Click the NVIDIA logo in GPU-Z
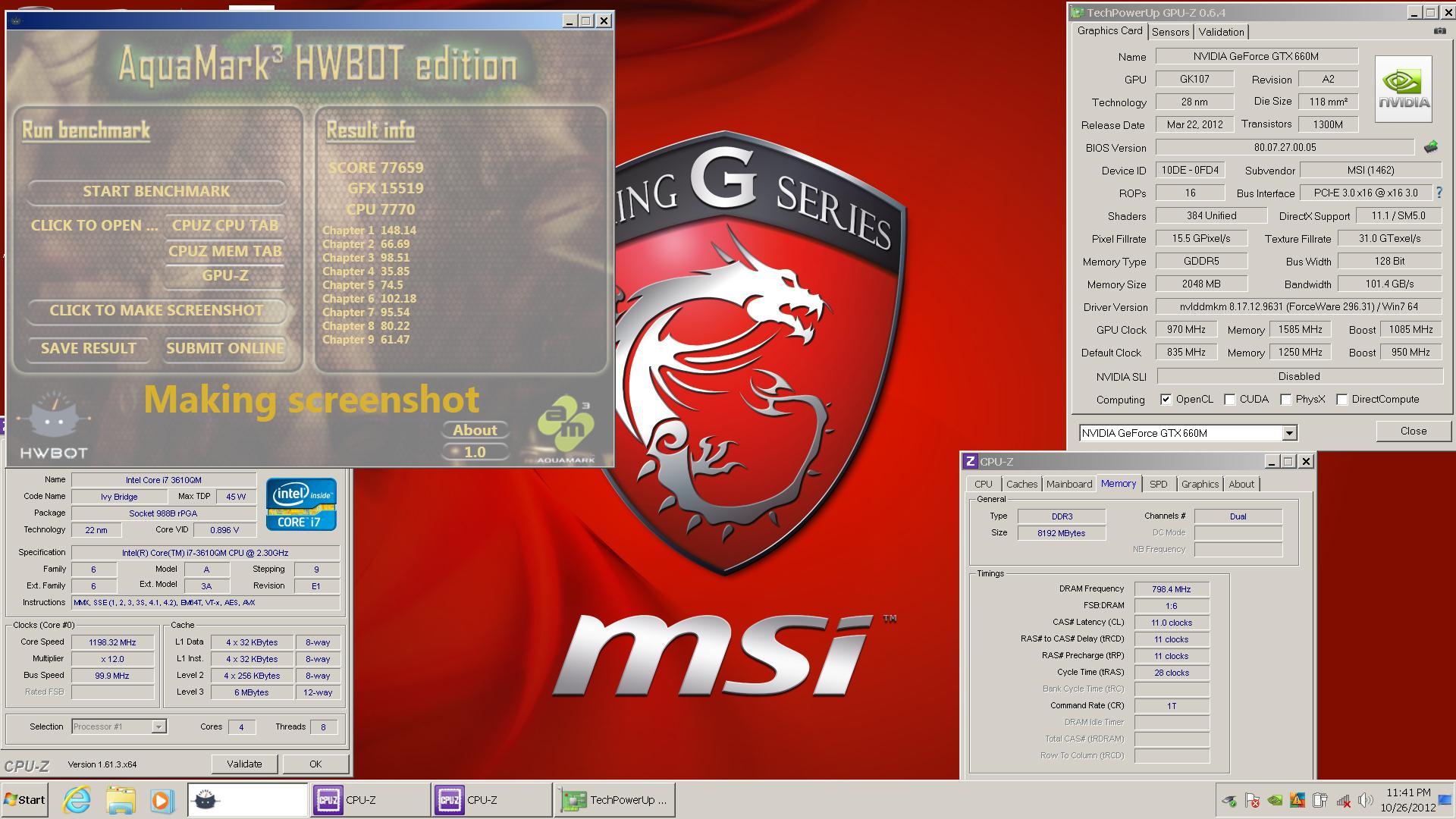Image resolution: width=1456 pixels, height=819 pixels. click(x=1404, y=89)
